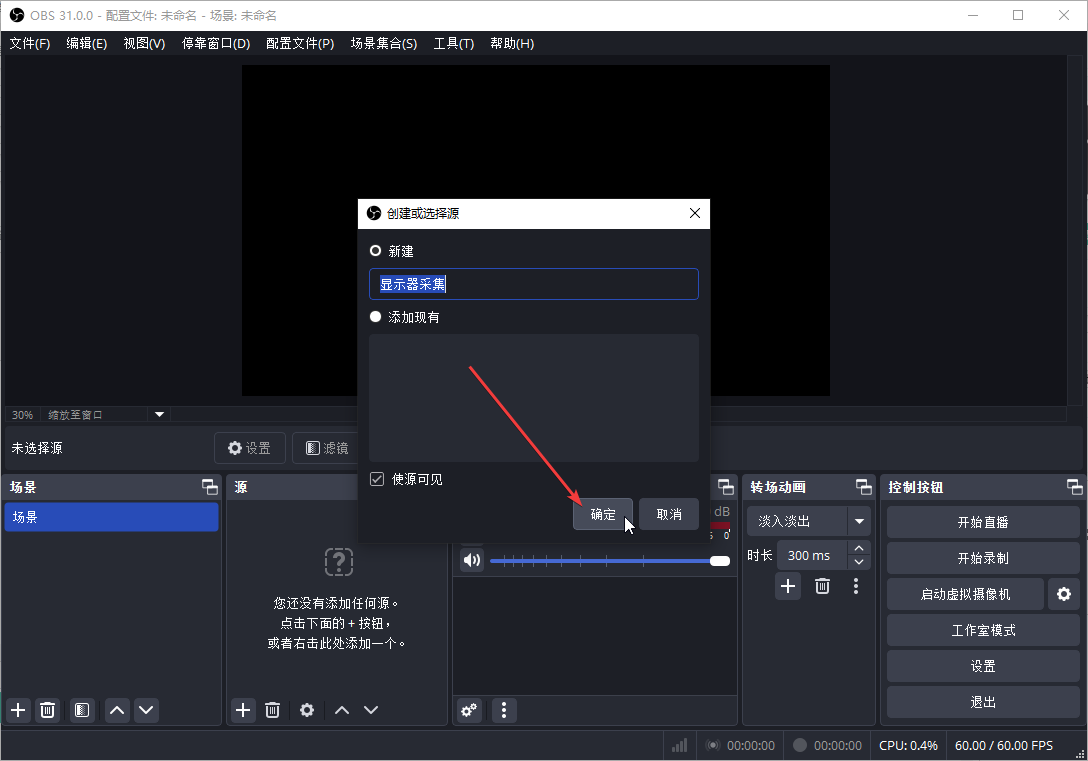Open the 场景集合(S) menu
The height and width of the screenshot is (761, 1088).
click(x=383, y=44)
